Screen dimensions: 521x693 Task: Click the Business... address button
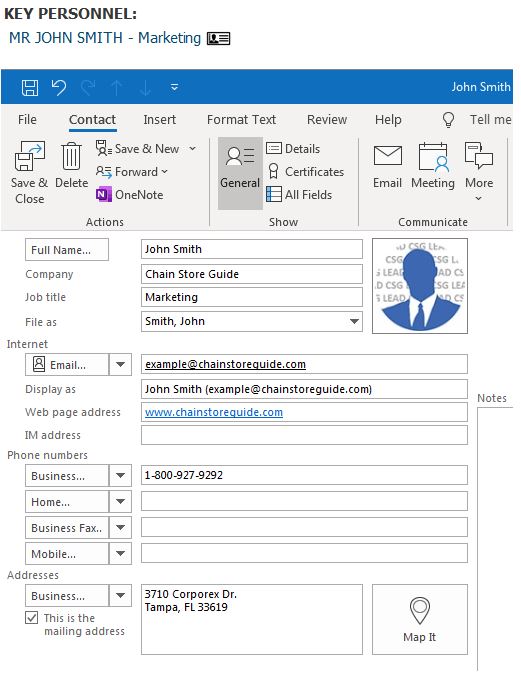(67, 596)
